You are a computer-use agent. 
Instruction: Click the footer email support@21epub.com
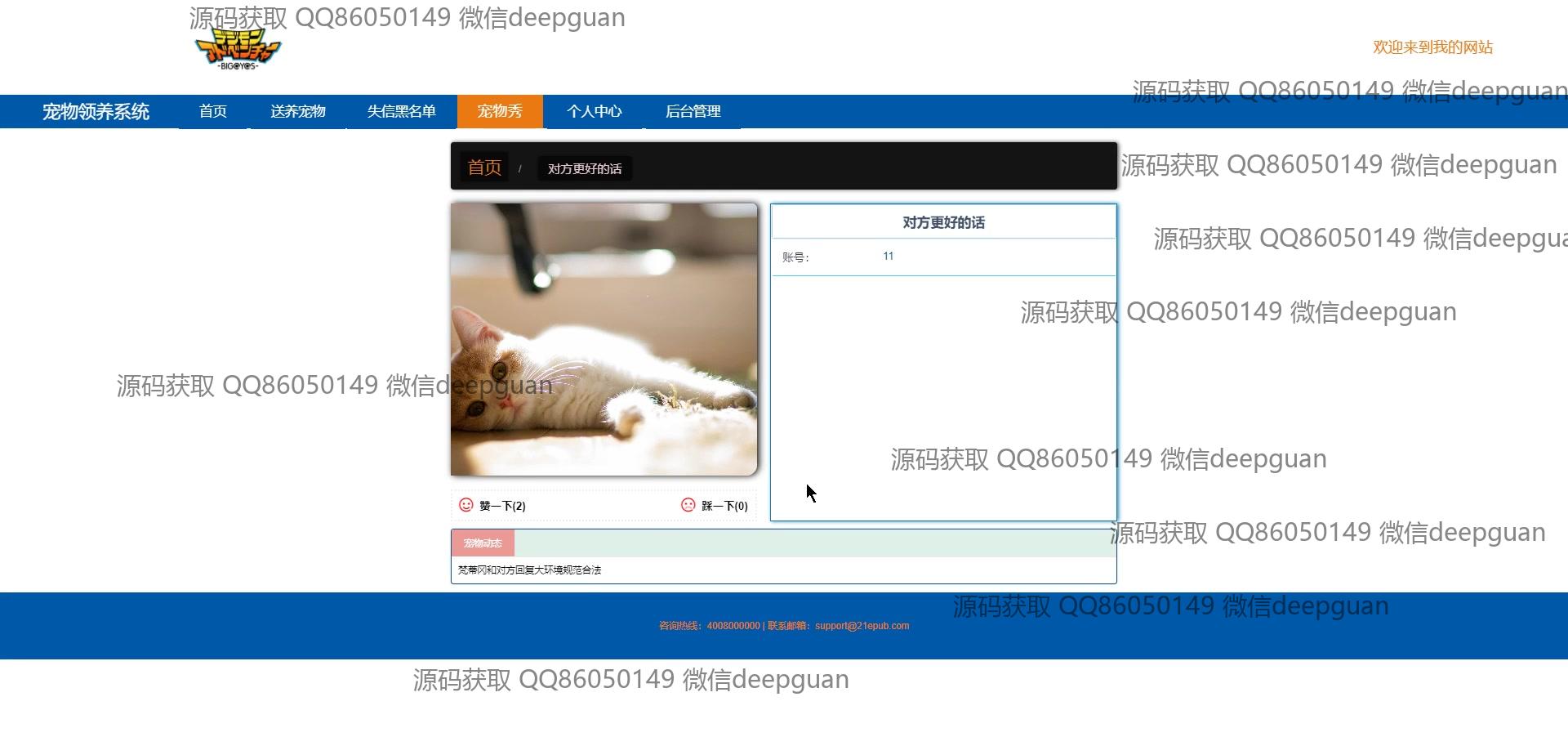point(862,626)
